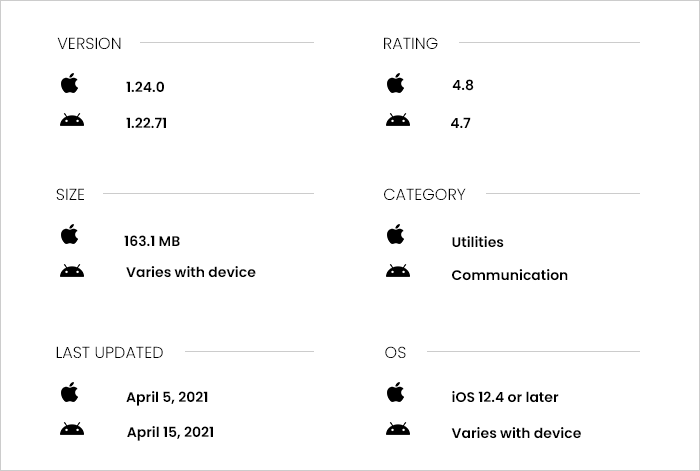This screenshot has width=700, height=471.
Task: Click the Android icon under RATING
Action: coord(398,120)
